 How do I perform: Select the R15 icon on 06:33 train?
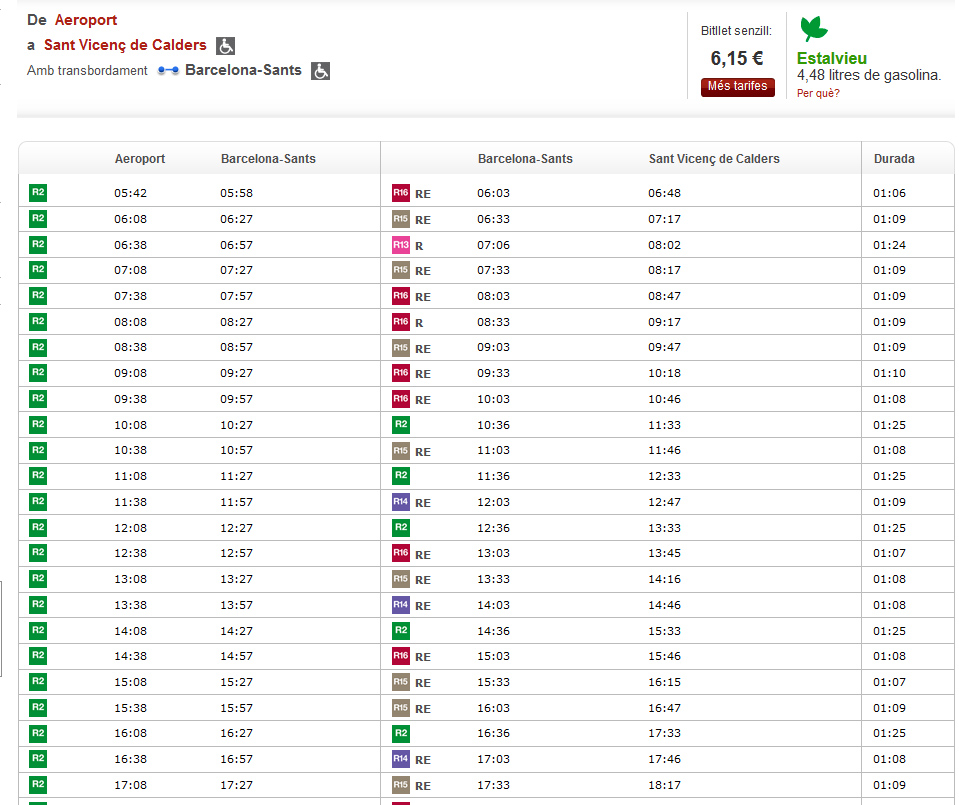tap(400, 219)
